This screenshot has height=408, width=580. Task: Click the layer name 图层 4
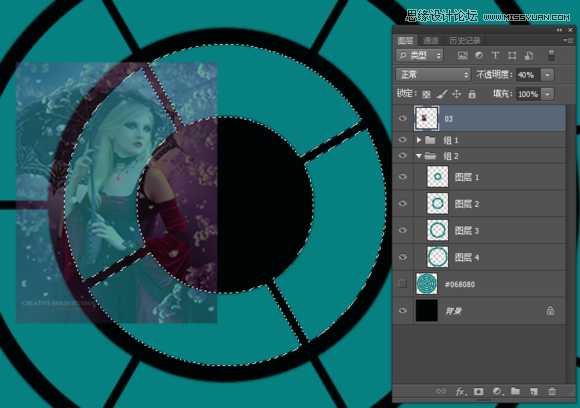[467, 257]
